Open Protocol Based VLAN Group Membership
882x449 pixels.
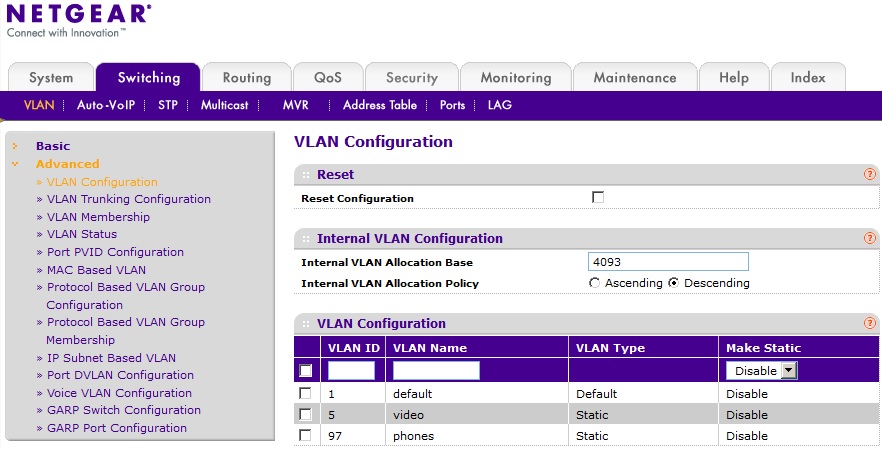tap(125, 331)
